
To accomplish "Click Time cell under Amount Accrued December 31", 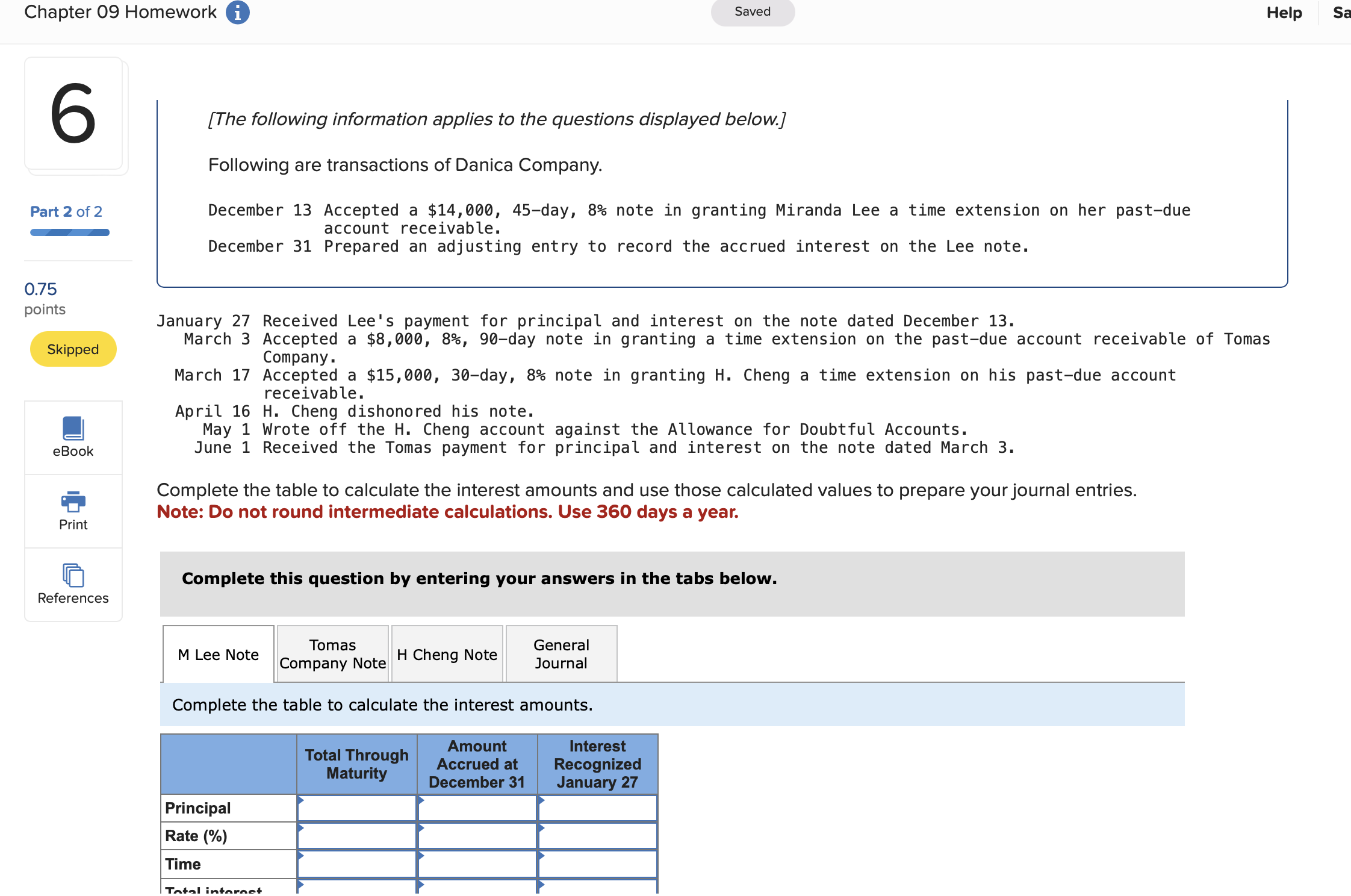I will point(477,864).
